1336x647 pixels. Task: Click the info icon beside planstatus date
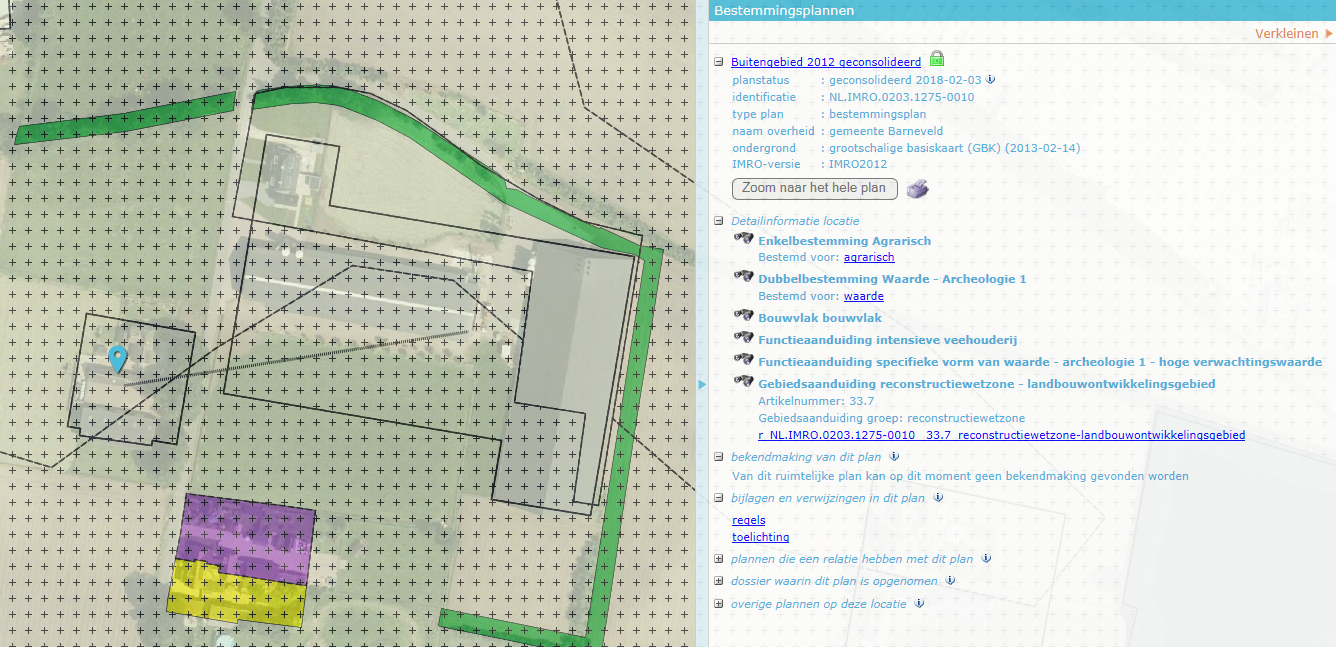click(x=991, y=80)
